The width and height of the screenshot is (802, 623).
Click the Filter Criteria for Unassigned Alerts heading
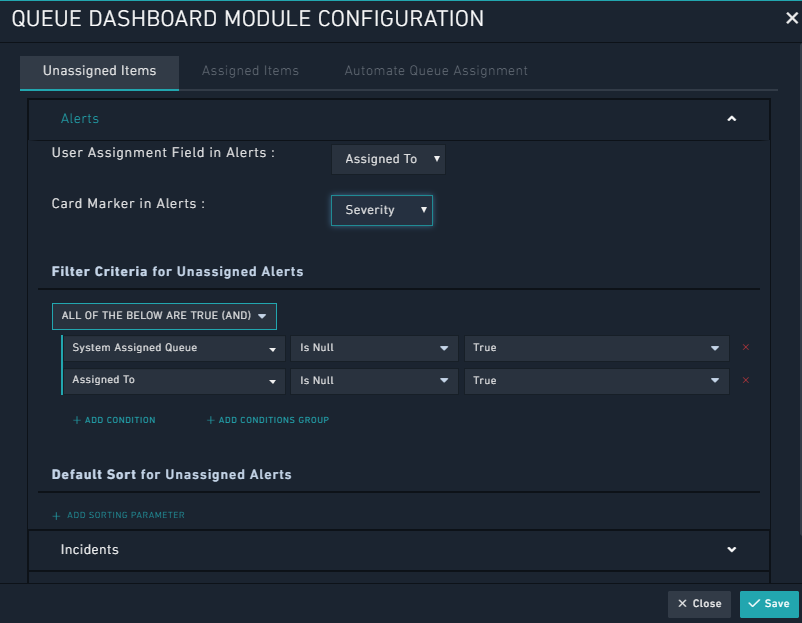pyautogui.click(x=177, y=272)
